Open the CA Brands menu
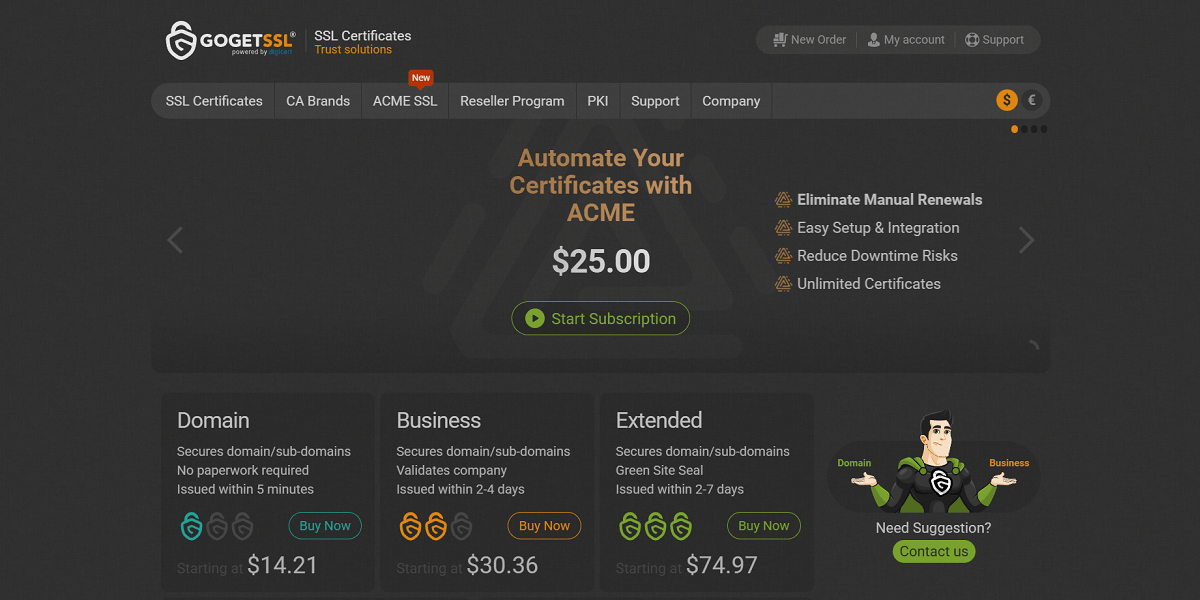Image resolution: width=1200 pixels, height=600 pixels. (318, 101)
